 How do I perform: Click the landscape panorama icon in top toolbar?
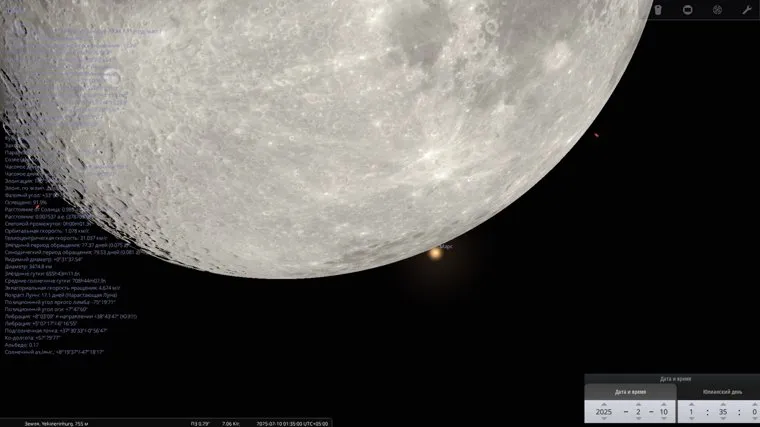688,10
